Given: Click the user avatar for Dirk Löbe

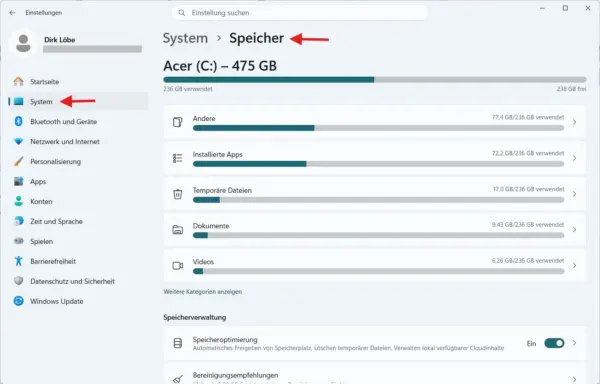Looking at the screenshot, I should pos(23,43).
